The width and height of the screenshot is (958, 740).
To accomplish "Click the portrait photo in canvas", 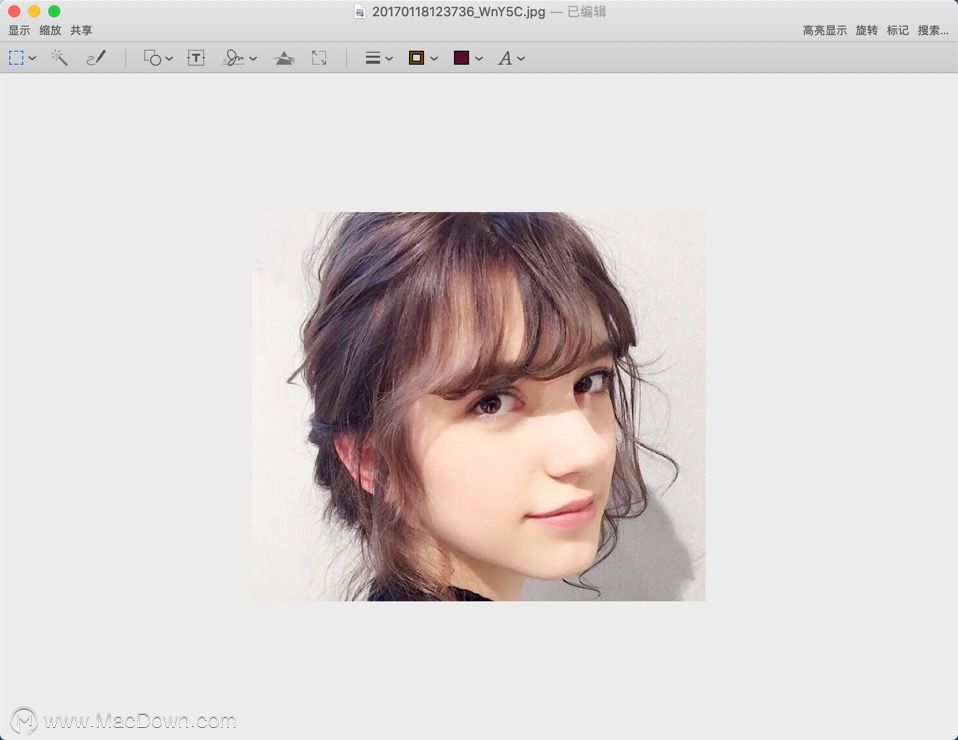I will click(x=478, y=406).
